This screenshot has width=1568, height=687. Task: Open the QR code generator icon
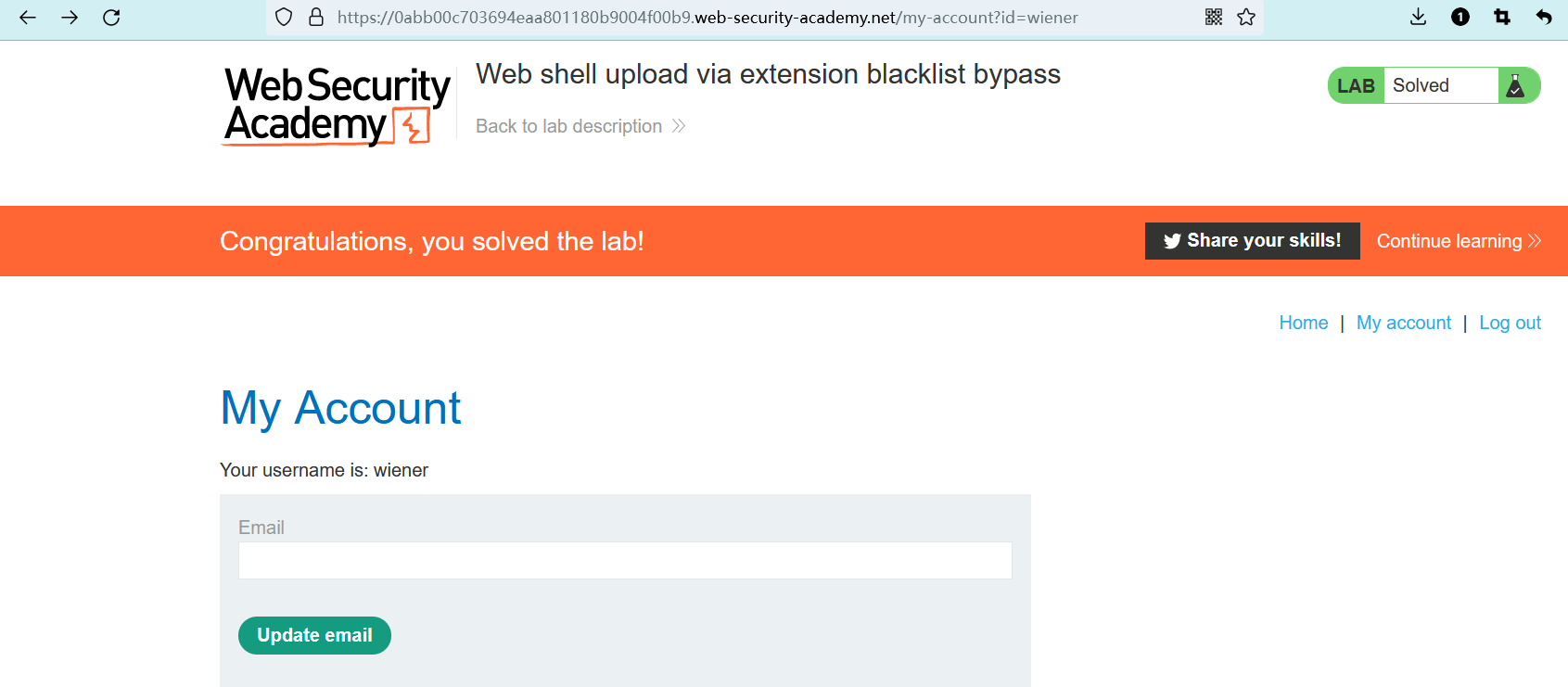tap(1214, 18)
